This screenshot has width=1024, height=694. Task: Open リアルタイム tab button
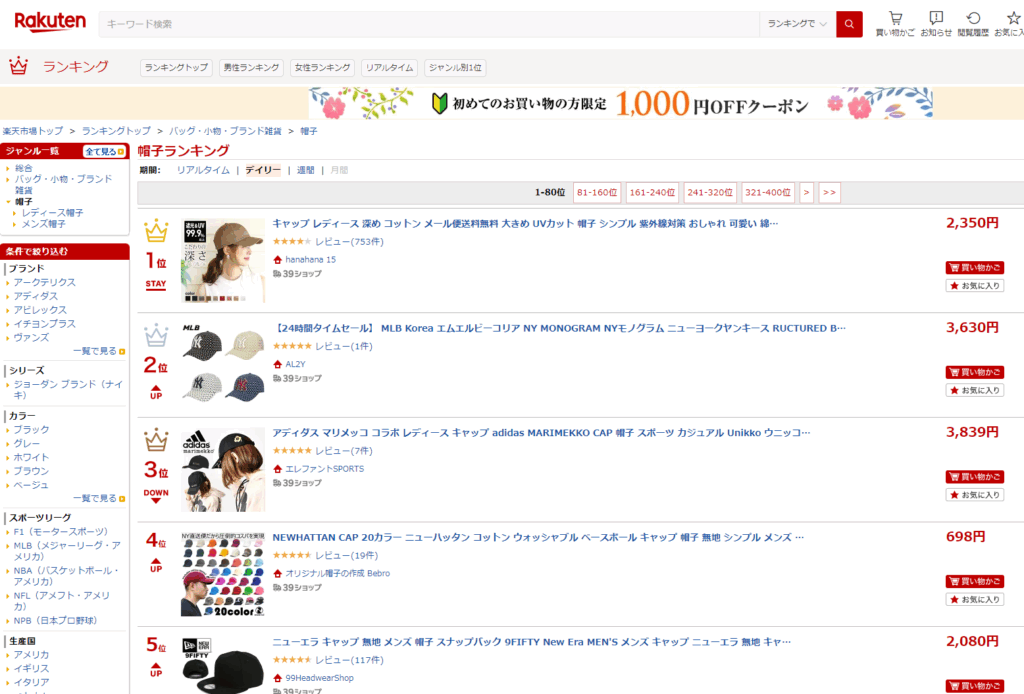[x=389, y=67]
